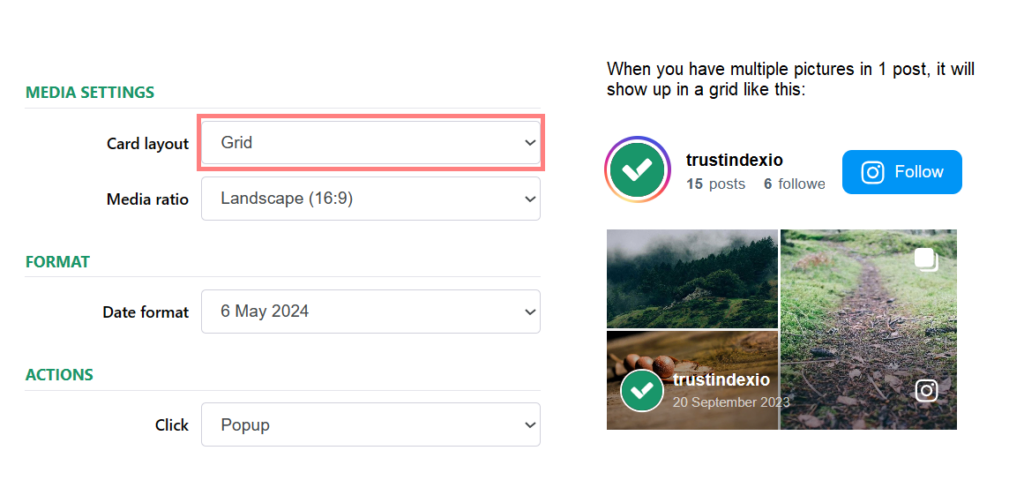This screenshot has height=503, width=1024.
Task: Click the trustindexio name on post overlay
Action: click(x=721, y=380)
